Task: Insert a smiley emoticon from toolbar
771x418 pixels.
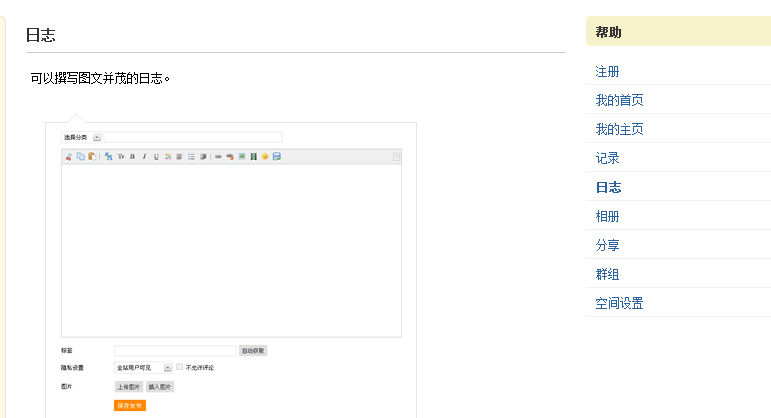Action: click(x=265, y=156)
